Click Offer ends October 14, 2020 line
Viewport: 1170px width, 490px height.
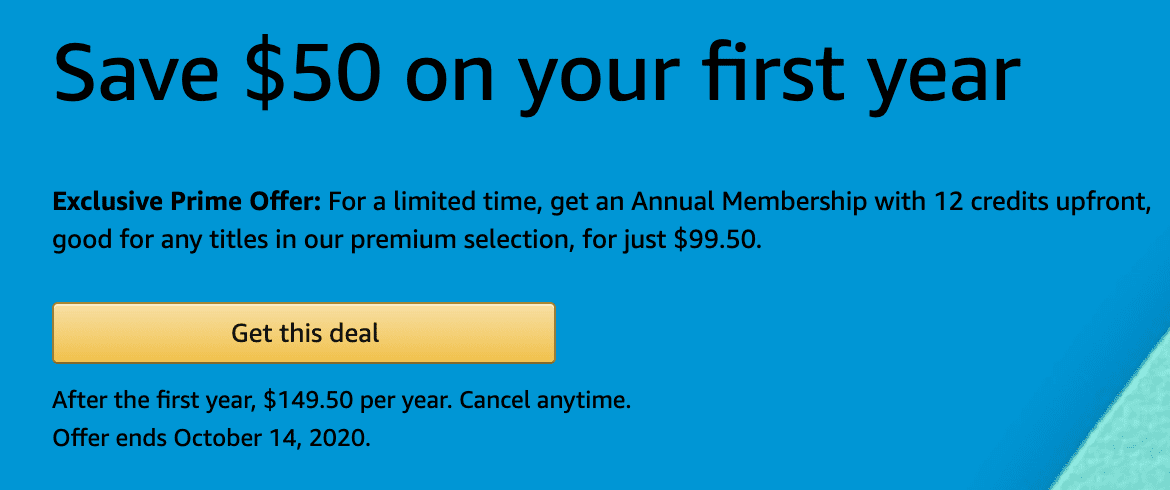pyautogui.click(x=211, y=438)
